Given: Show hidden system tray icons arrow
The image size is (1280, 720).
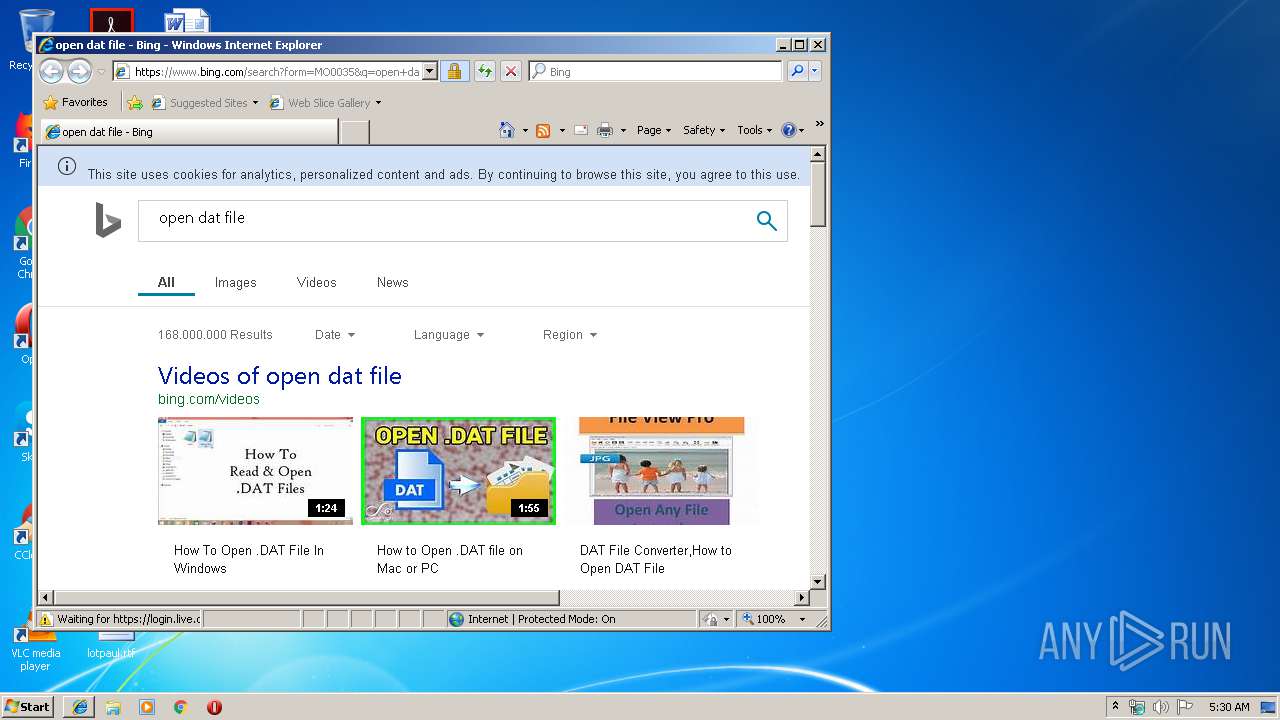Looking at the screenshot, I should (1115, 706).
